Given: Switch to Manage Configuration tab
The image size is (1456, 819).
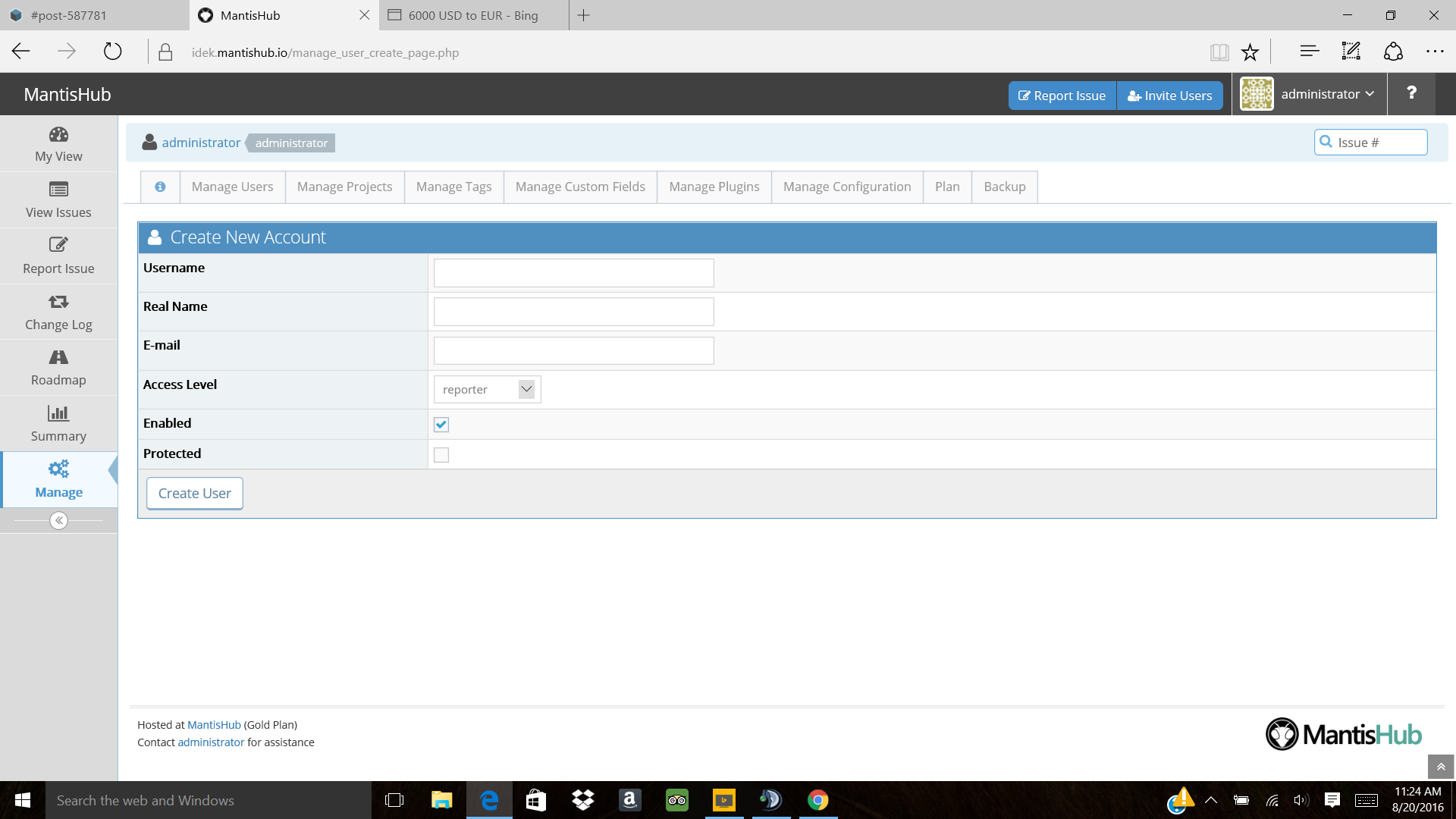Looking at the screenshot, I should tap(847, 187).
